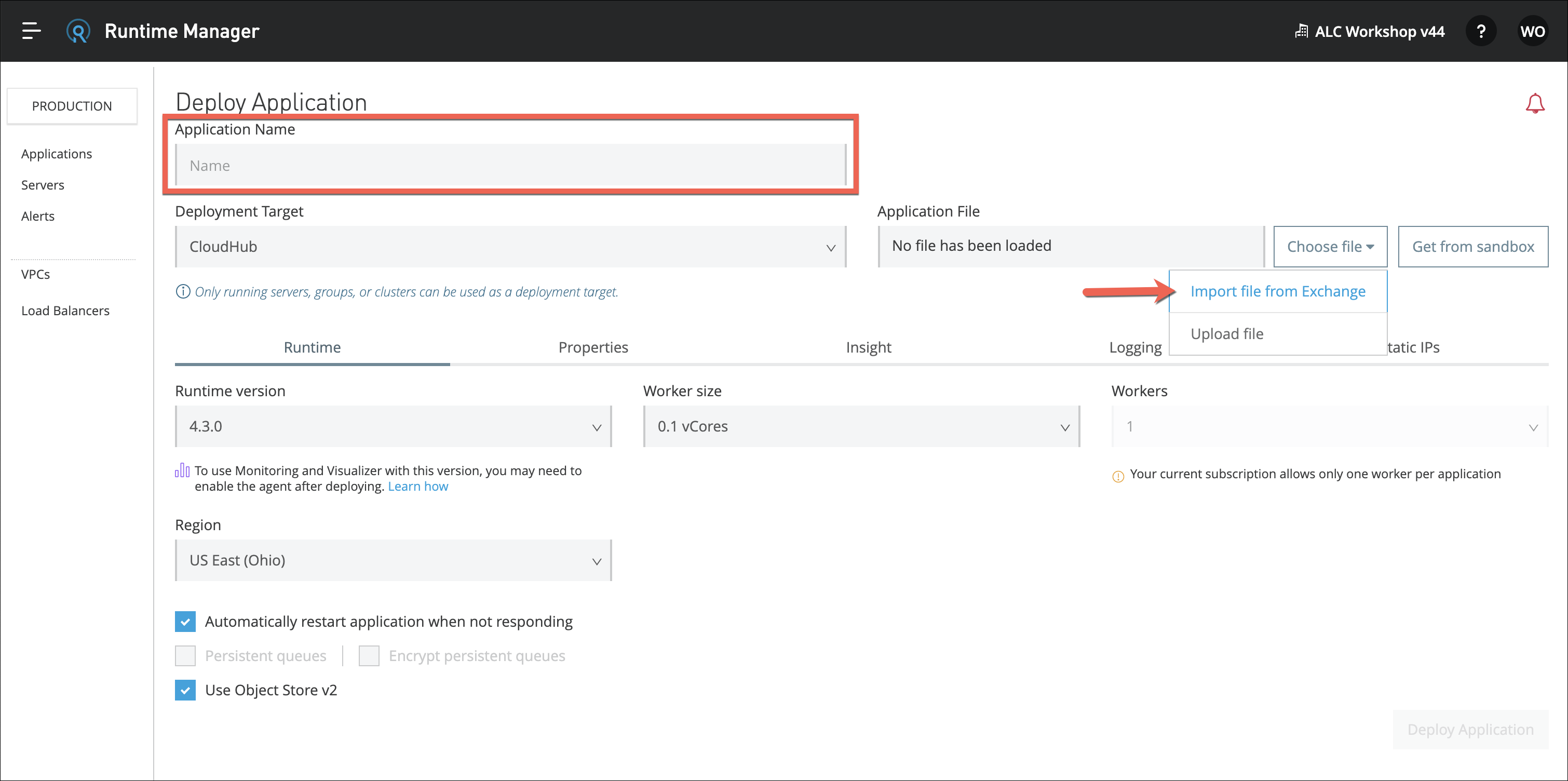Switch to the Runtime tab
Screen dimensions: 1568x781
(312, 347)
